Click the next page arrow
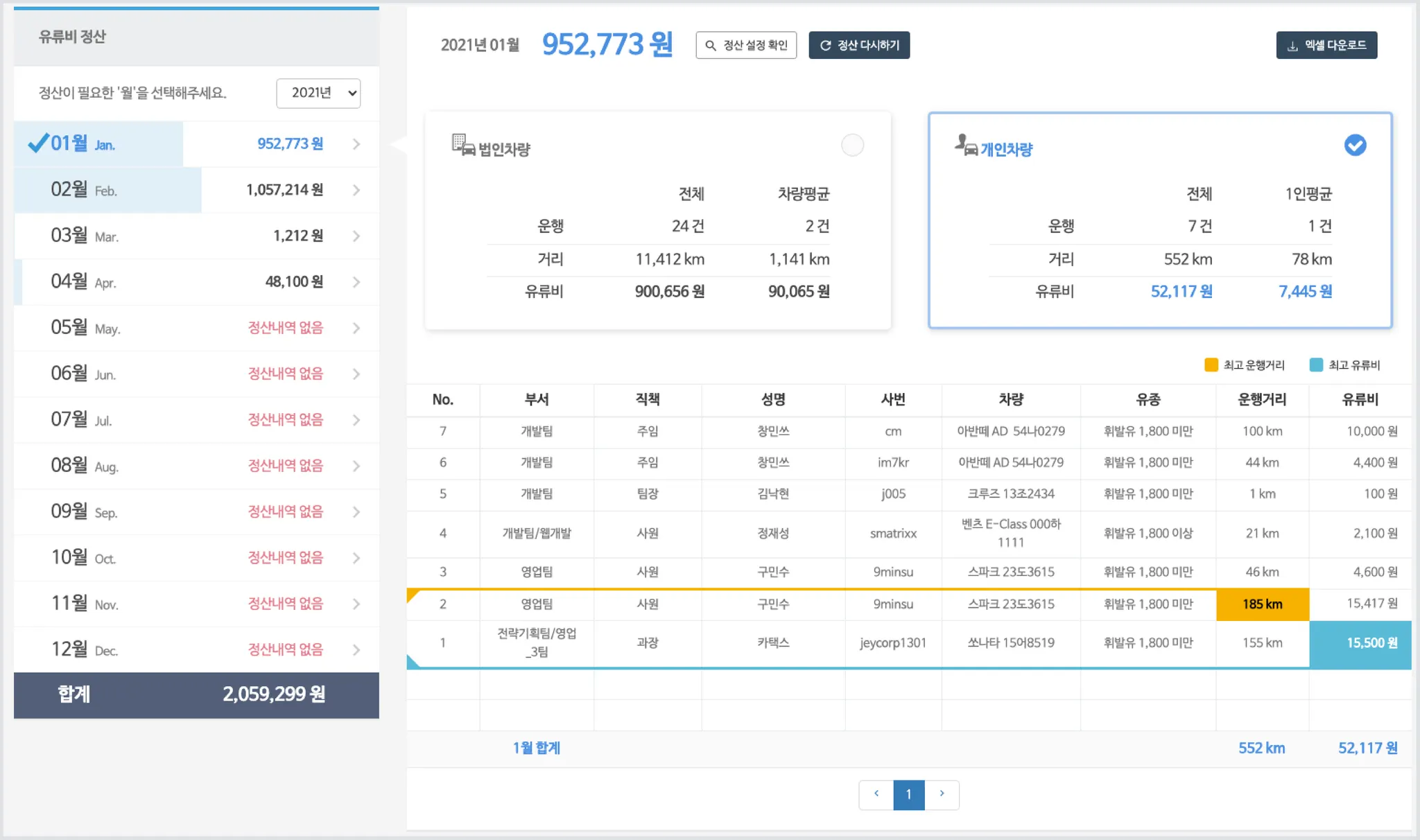Image resolution: width=1420 pixels, height=840 pixels. point(942,794)
